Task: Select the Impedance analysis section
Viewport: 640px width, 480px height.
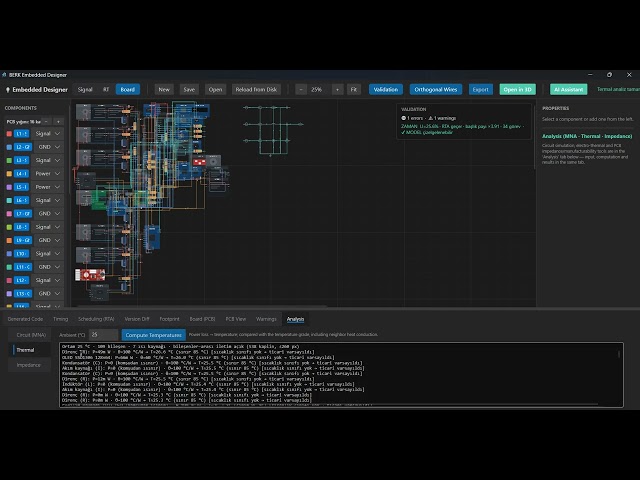Action: click(x=29, y=365)
